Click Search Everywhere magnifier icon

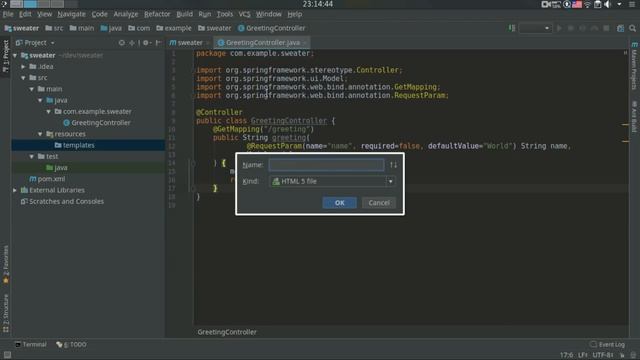tap(632, 28)
